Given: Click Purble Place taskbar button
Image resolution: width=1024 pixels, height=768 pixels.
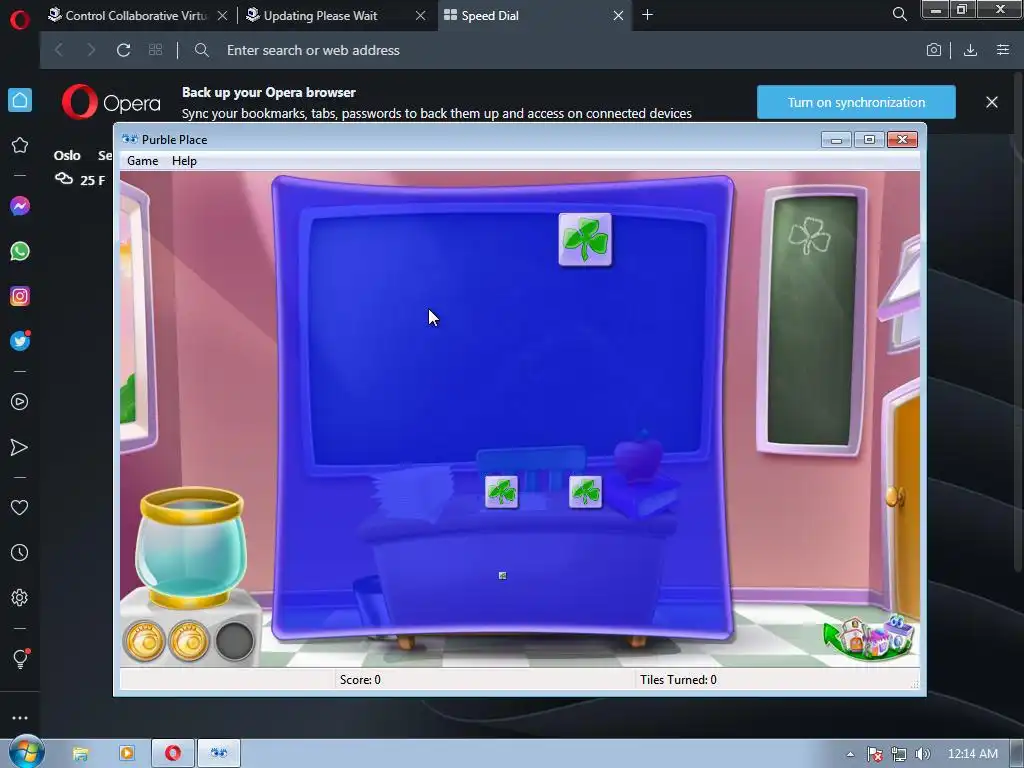Looking at the screenshot, I should point(219,754).
